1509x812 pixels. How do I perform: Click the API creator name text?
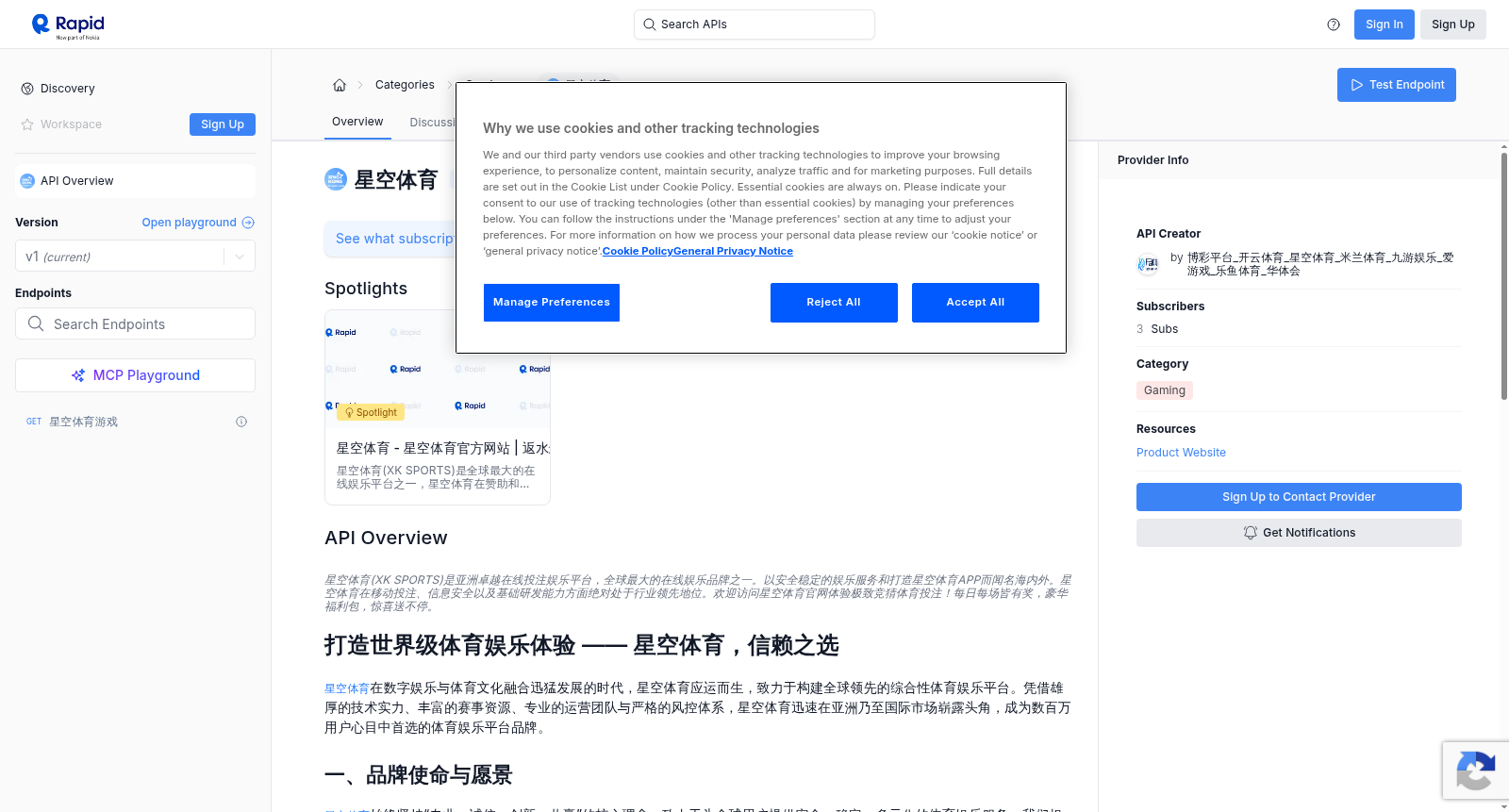coord(1320,264)
